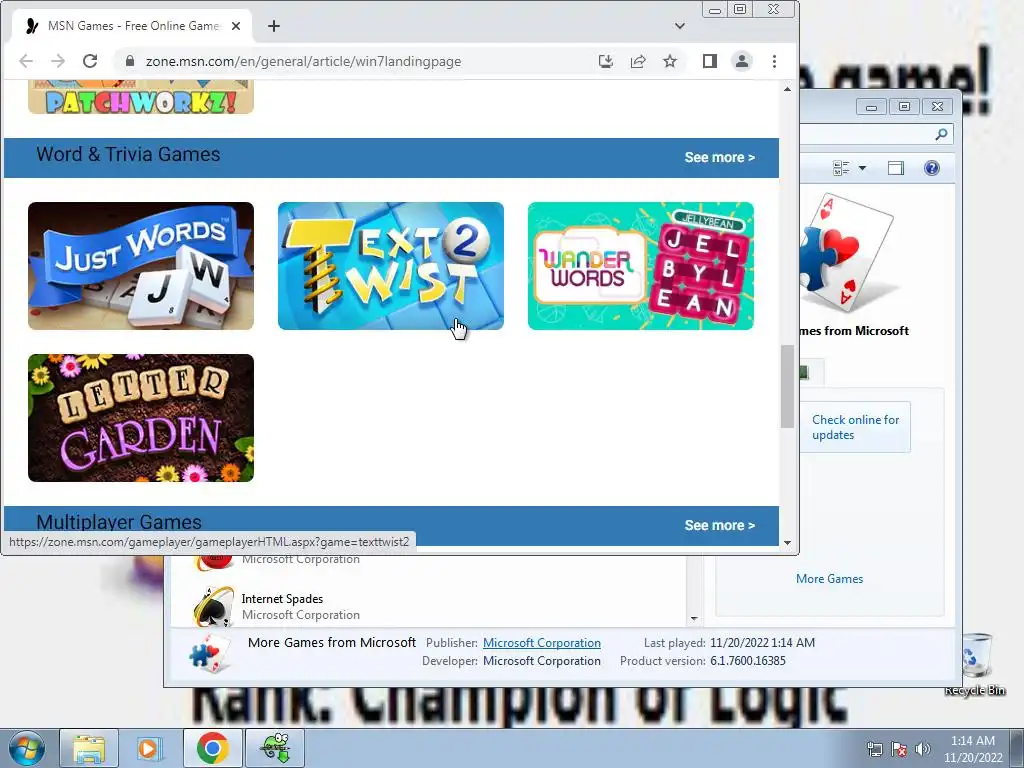Viewport: 1024px width, 768px height.
Task: Open the Chrome profile avatar
Action: [742, 61]
